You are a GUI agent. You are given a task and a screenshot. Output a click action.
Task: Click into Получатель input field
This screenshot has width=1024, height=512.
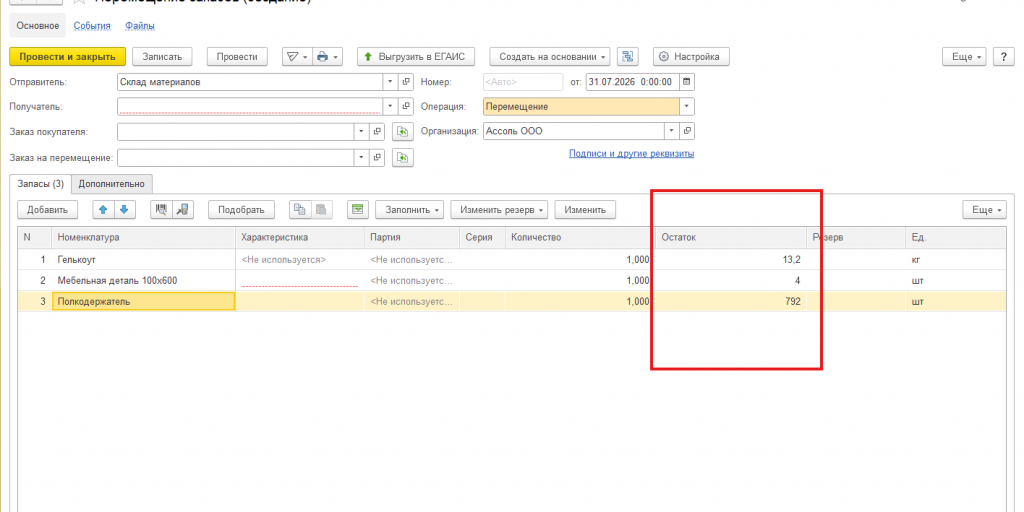click(x=250, y=106)
